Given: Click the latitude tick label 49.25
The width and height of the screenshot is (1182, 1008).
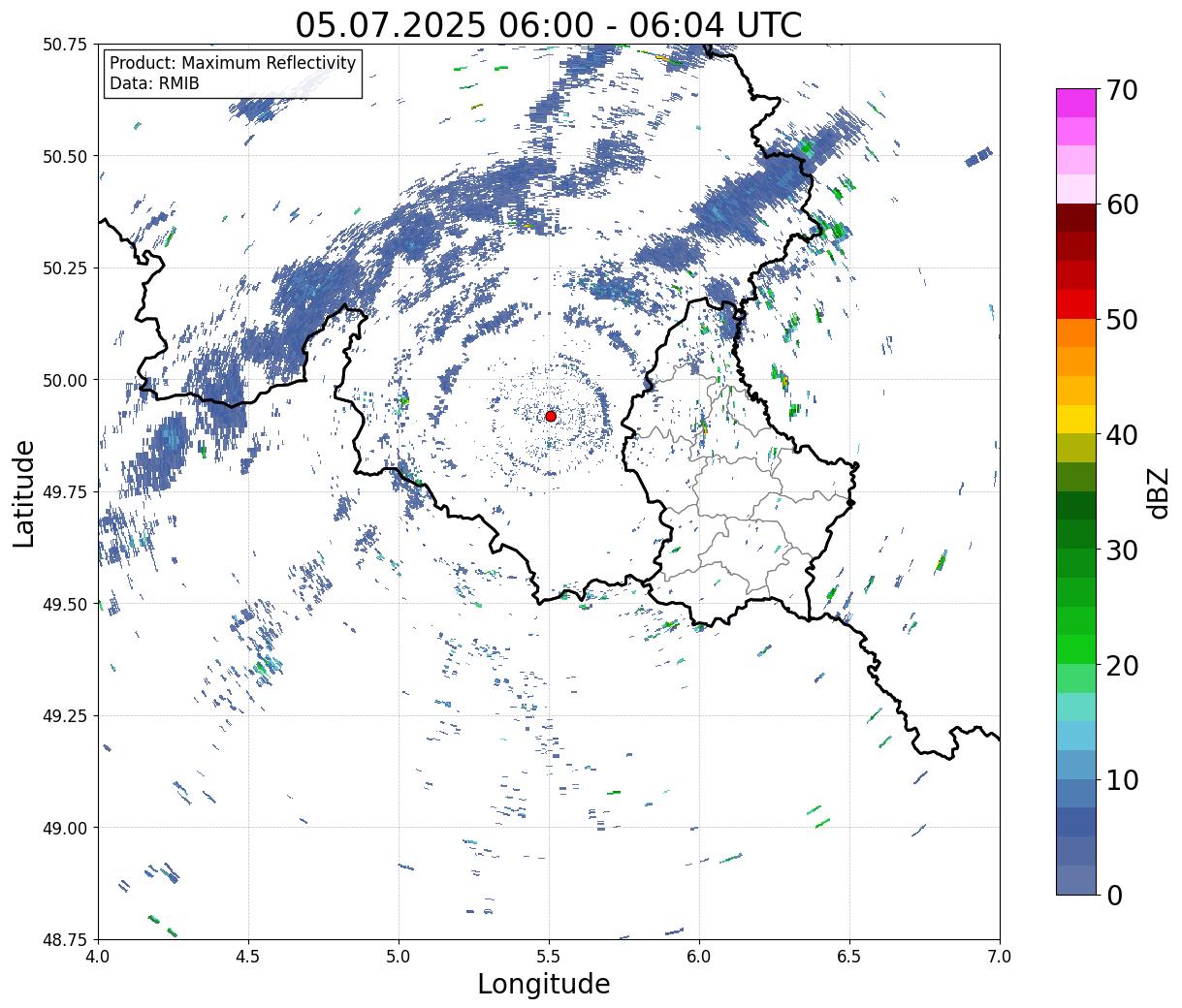Looking at the screenshot, I should click(65, 716).
